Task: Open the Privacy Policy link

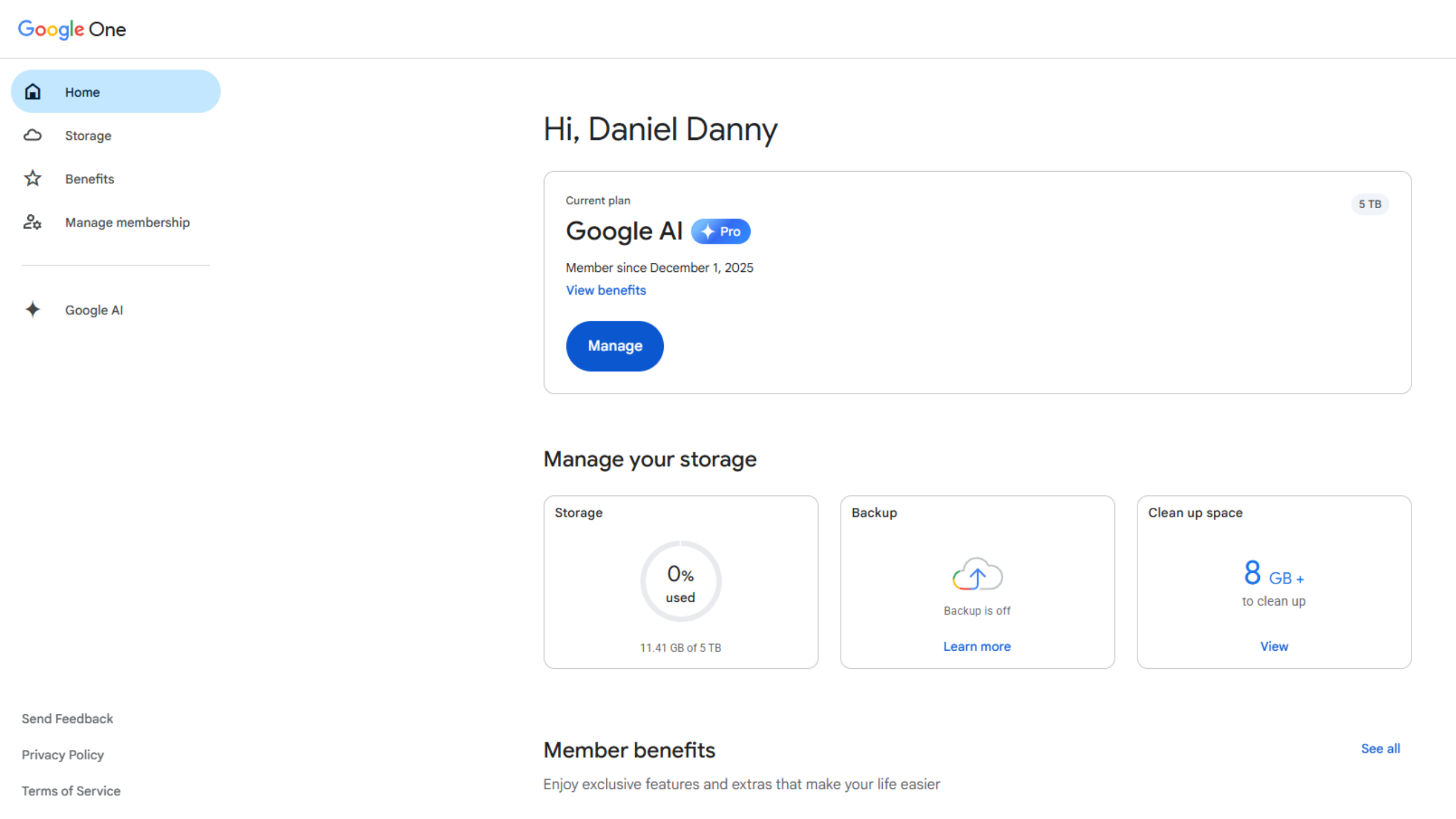Action: 63,755
